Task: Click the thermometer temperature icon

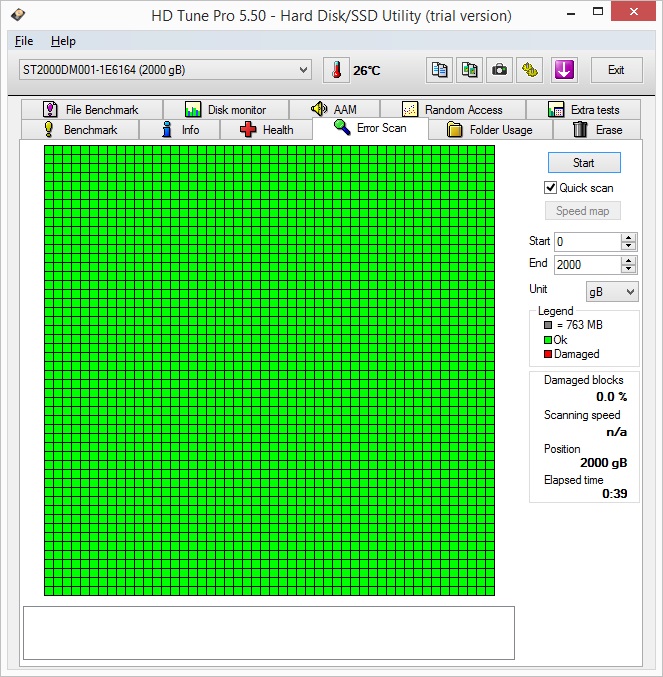Action: 336,70
